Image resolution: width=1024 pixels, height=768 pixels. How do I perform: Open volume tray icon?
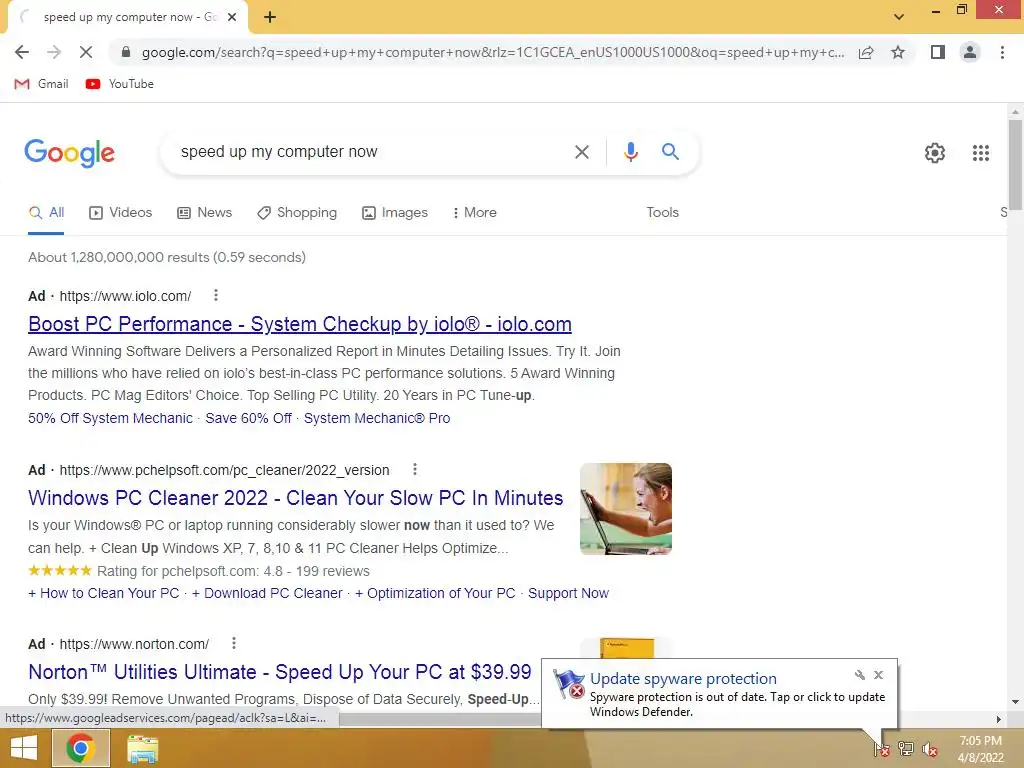tap(930, 749)
